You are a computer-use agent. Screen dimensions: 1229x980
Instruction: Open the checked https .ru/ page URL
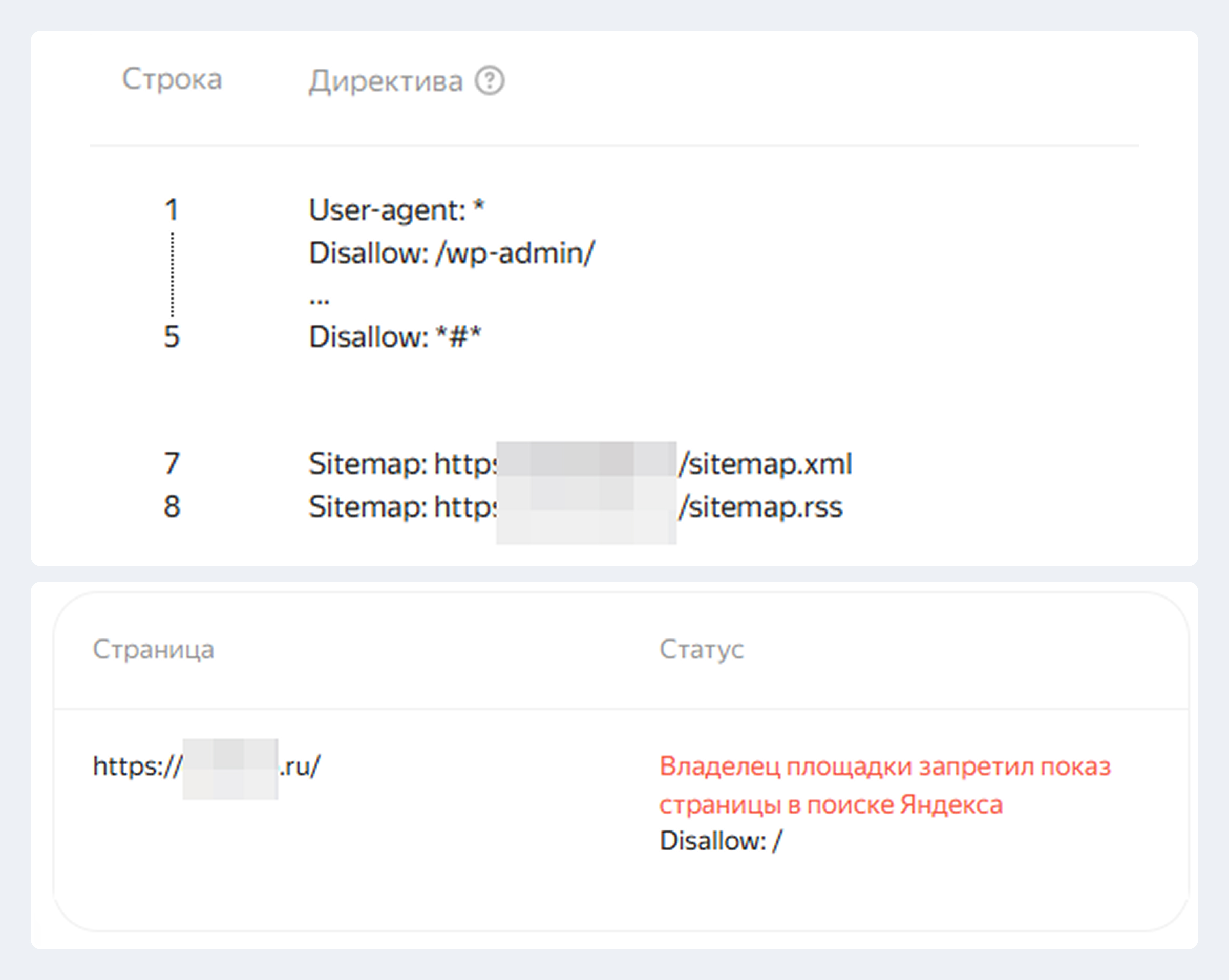tap(206, 766)
